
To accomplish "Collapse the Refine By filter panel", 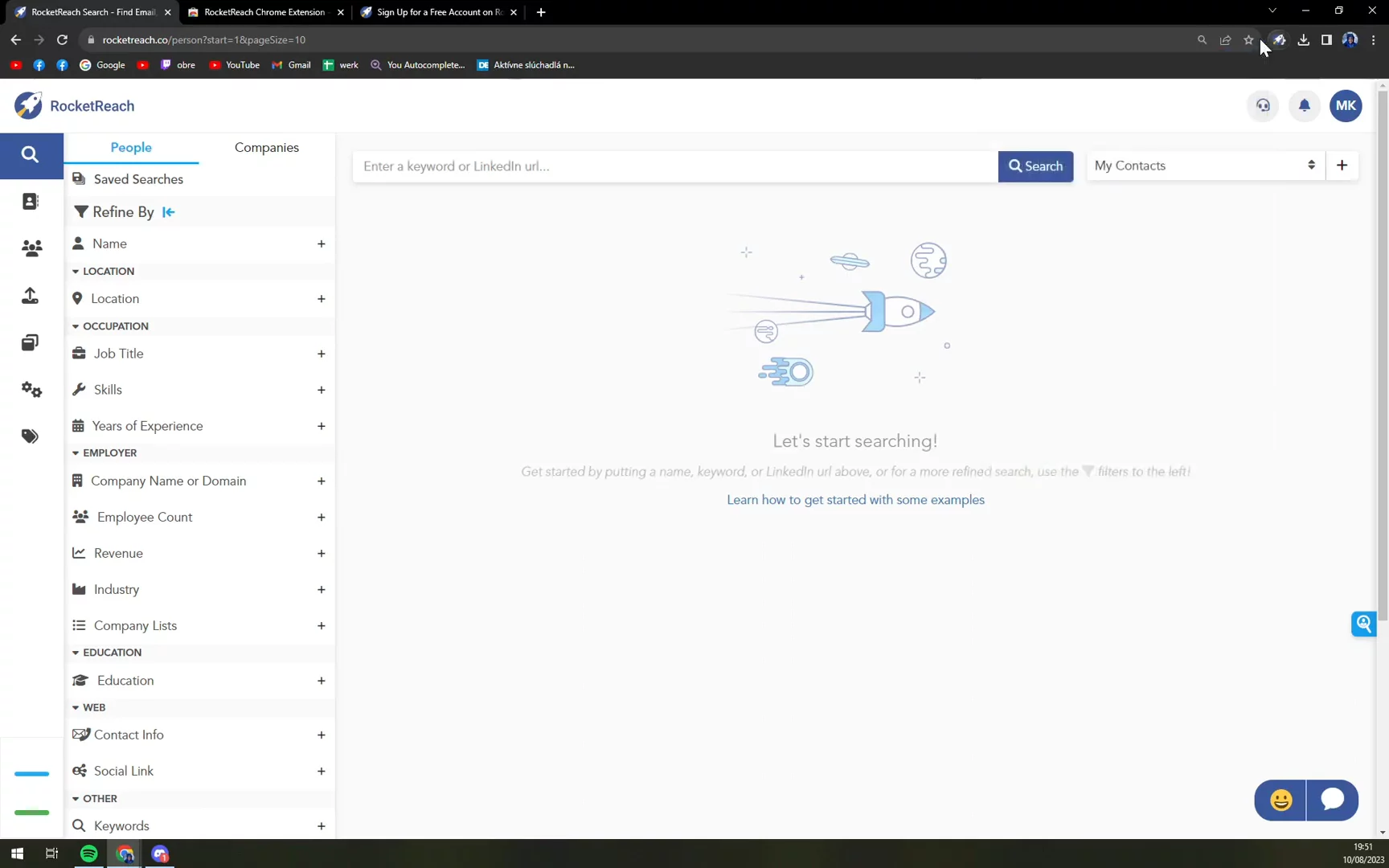I will point(169,212).
